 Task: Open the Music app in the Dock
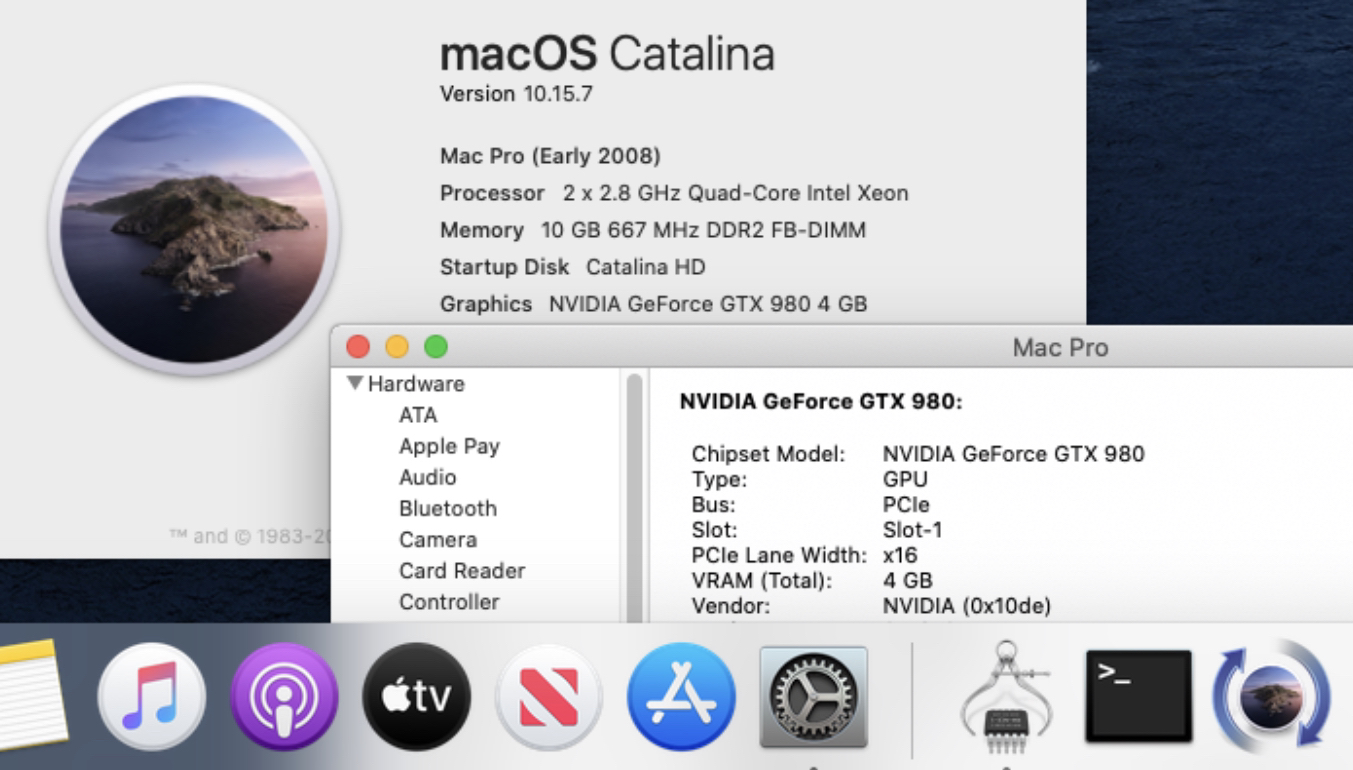pyautogui.click(x=152, y=697)
